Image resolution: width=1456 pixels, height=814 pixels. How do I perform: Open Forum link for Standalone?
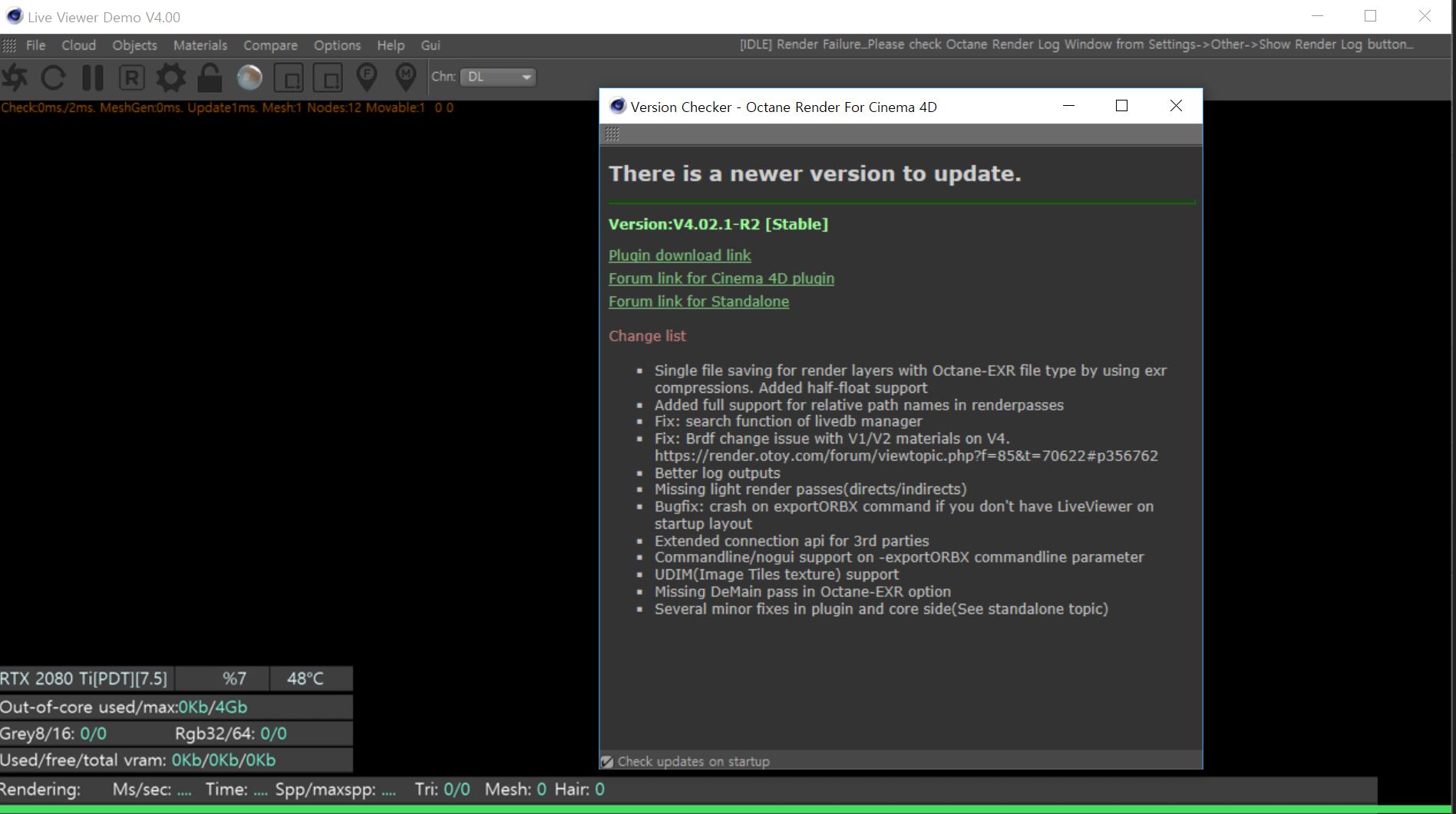pyautogui.click(x=699, y=302)
